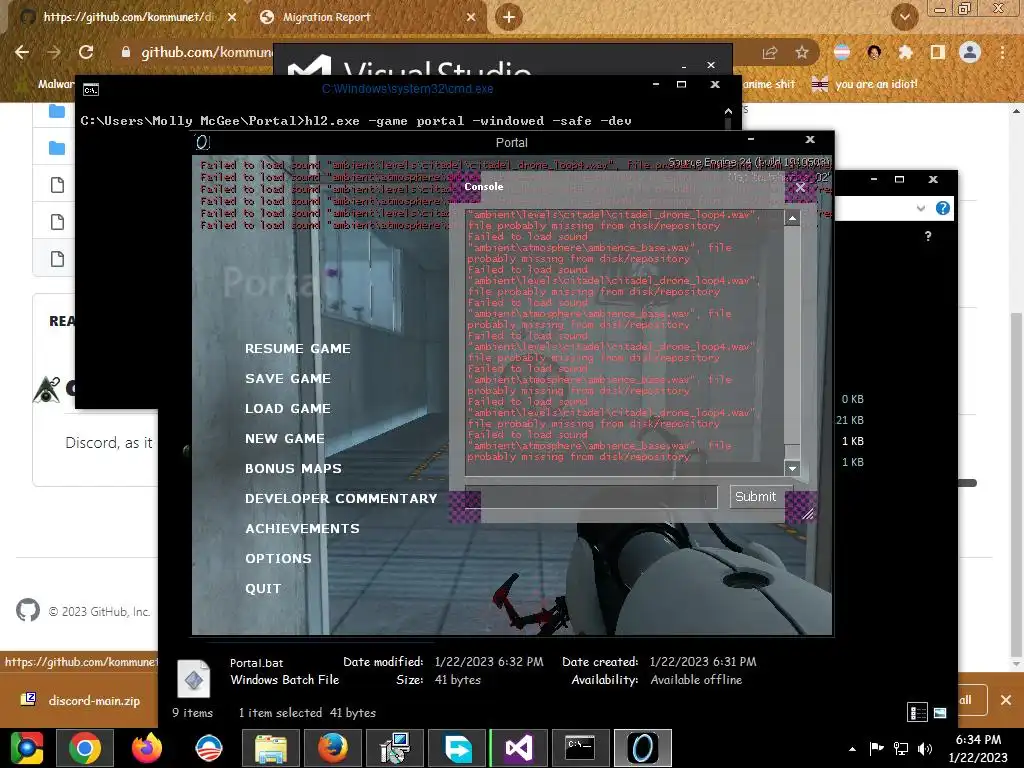Open Chrome from taskbar
The width and height of the screenshot is (1024, 768).
(85, 748)
